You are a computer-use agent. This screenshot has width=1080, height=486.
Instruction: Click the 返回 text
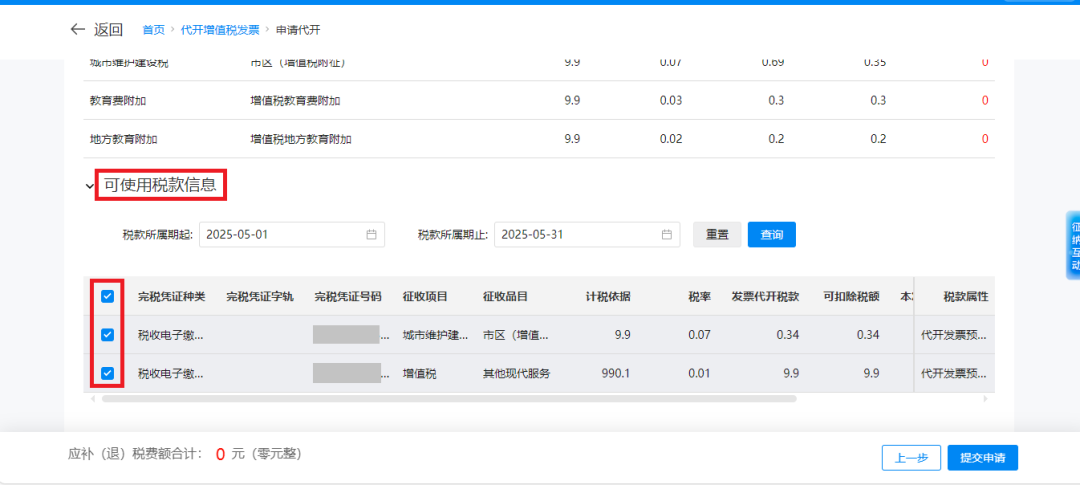tap(108, 29)
